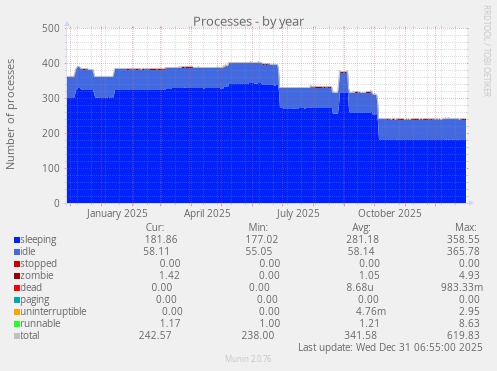Click total average value 341.58

(360, 335)
